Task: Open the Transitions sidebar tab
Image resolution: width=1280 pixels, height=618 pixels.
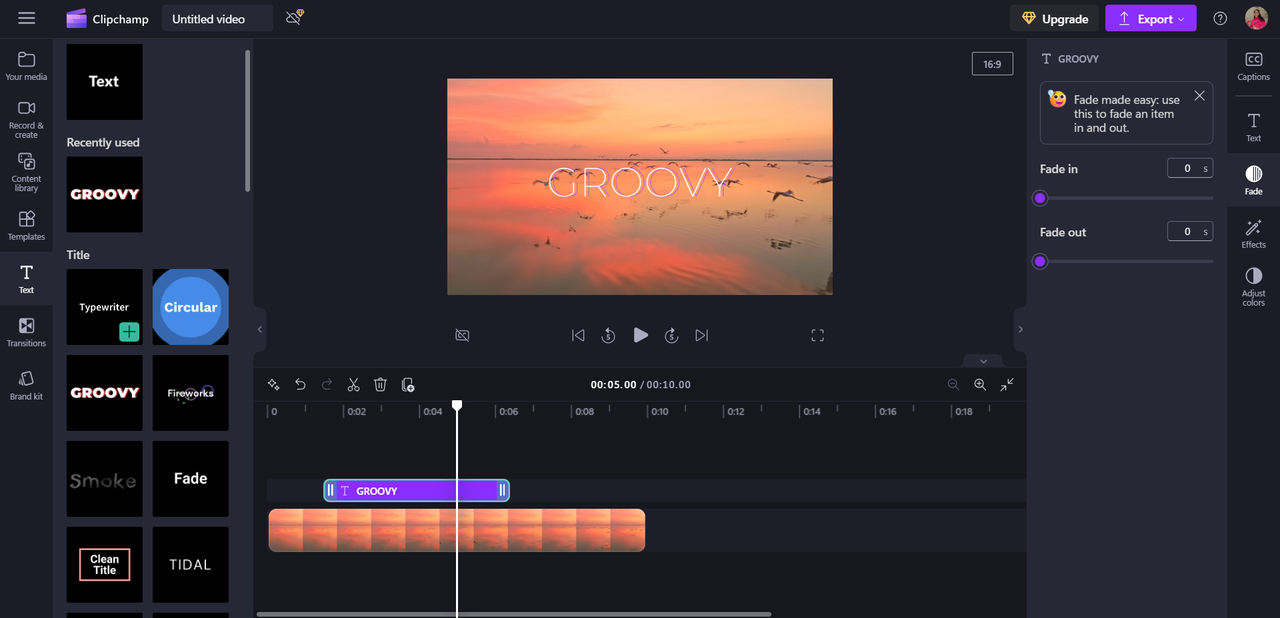Action: coord(26,333)
